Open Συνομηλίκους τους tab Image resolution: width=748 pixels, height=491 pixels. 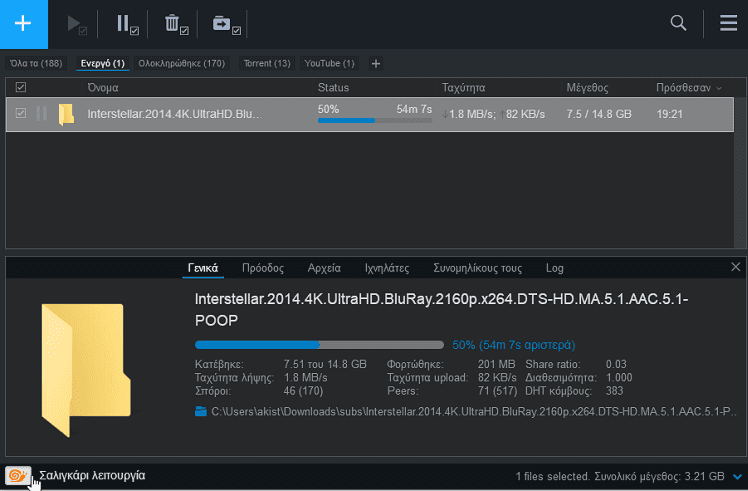[x=478, y=268]
